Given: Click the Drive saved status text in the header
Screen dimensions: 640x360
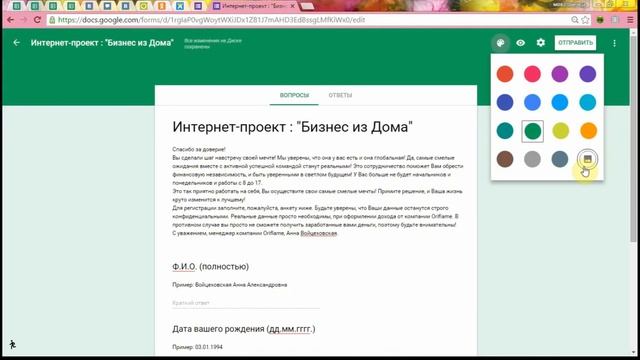Looking at the screenshot, I should tap(213, 44).
